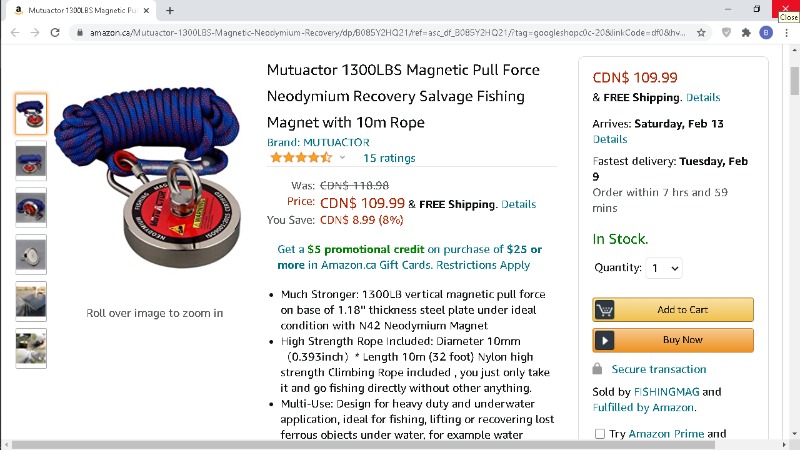Reload the page with the refresh icon
800x450 pixels.
pyautogui.click(x=55, y=33)
